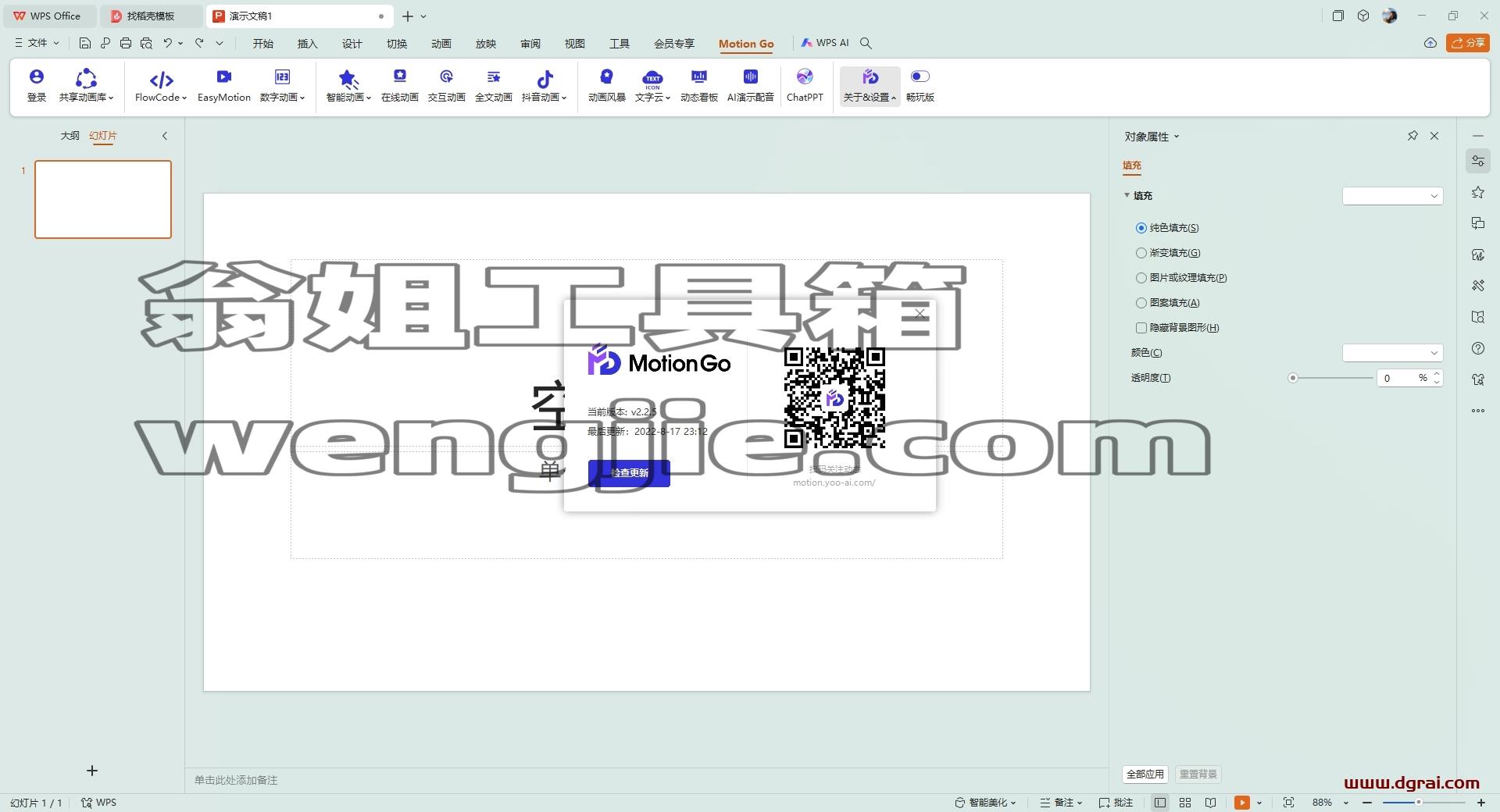Screen dimensions: 1500x812
Task: Open 全文动画 tool
Action: pos(494,84)
